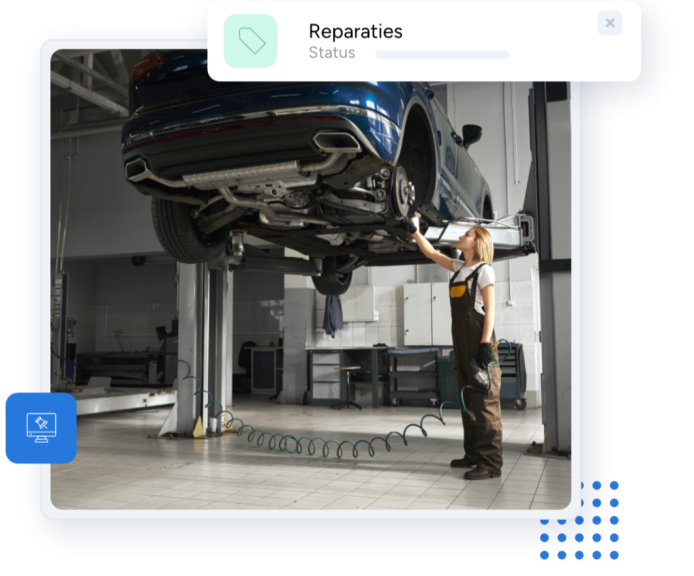The width and height of the screenshot is (694, 576).
Task: Click the tool in the mechanic's lowered hand
Action: [478, 378]
